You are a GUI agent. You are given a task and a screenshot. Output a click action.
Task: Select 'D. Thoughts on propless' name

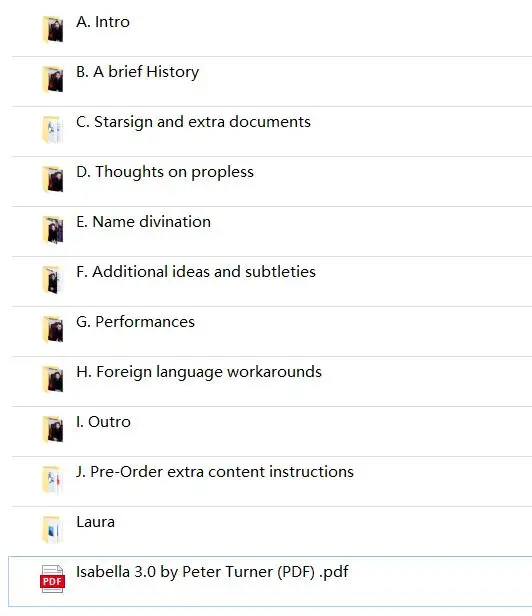165,172
